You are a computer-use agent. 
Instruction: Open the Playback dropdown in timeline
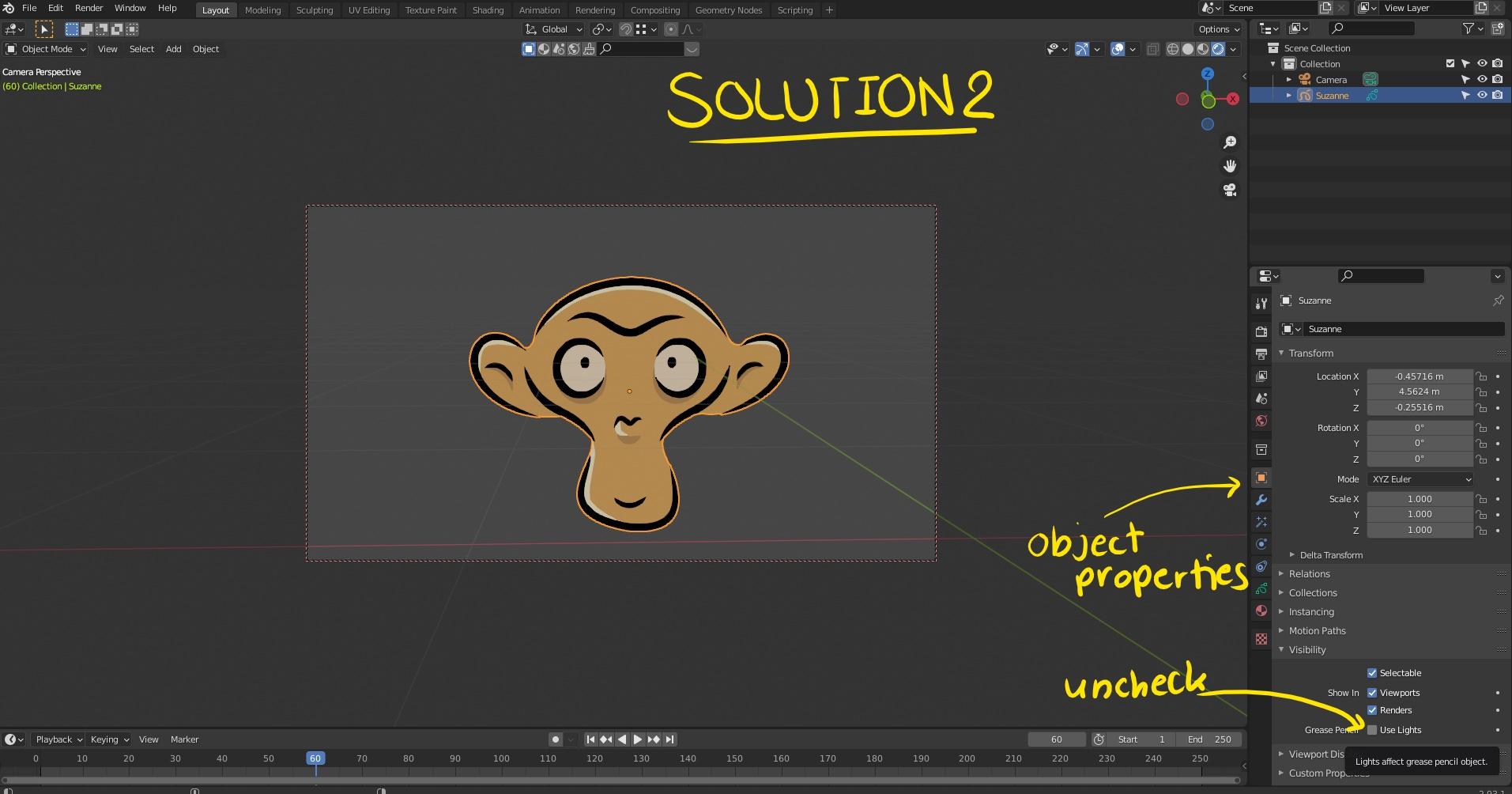coord(58,739)
